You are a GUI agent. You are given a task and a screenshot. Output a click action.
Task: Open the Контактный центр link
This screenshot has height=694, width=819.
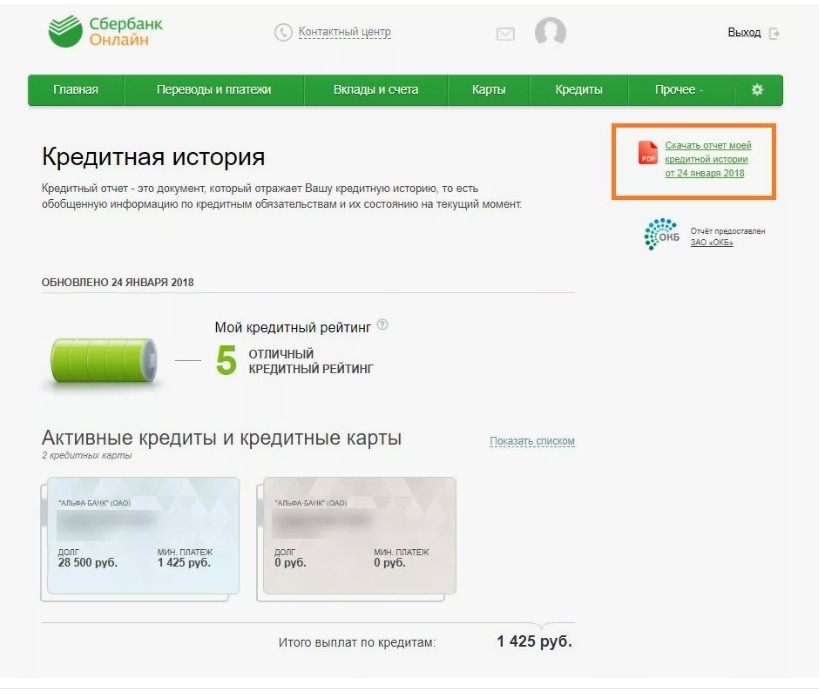(345, 32)
